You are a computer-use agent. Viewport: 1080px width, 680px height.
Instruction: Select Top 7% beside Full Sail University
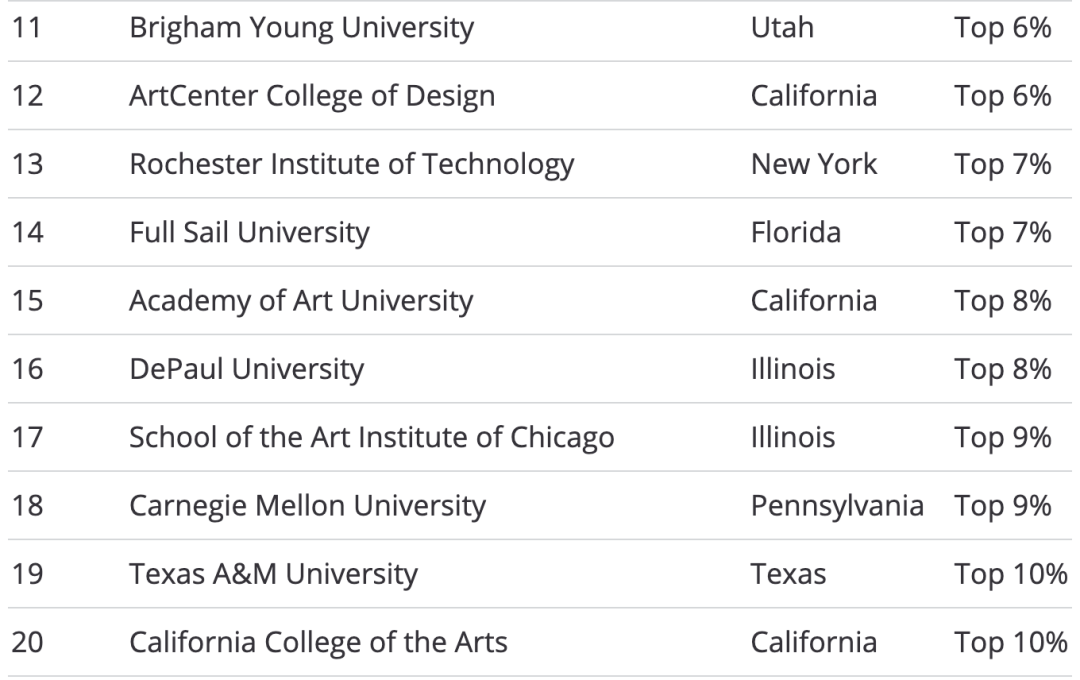coord(1002,233)
